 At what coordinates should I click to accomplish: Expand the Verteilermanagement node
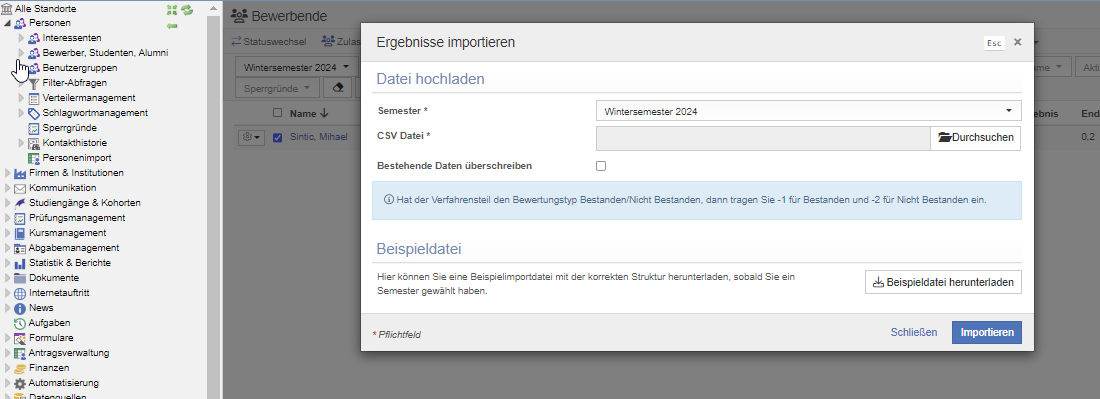[21, 98]
